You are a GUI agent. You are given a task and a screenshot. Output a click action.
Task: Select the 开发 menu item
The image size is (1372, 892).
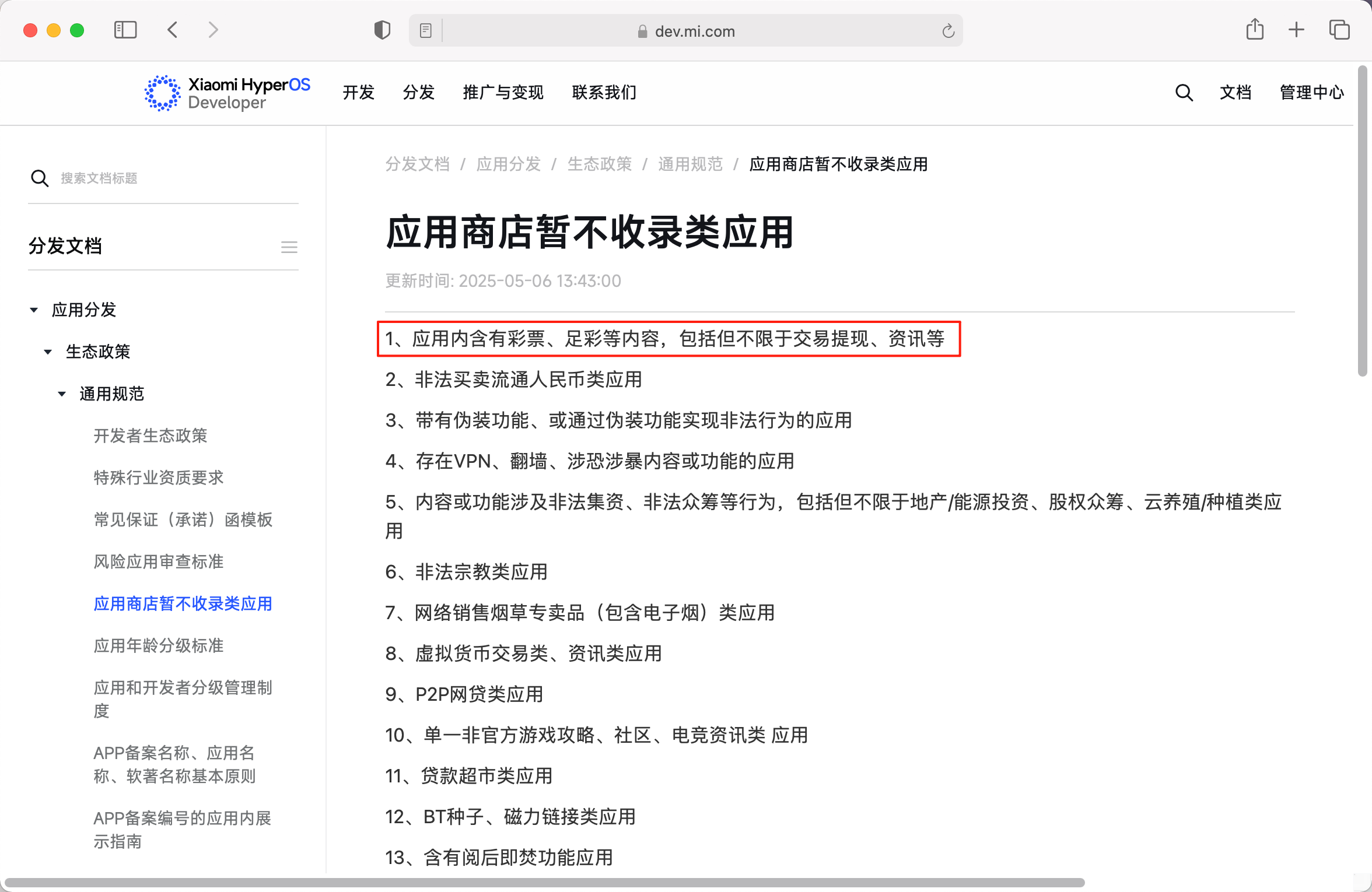[x=358, y=93]
